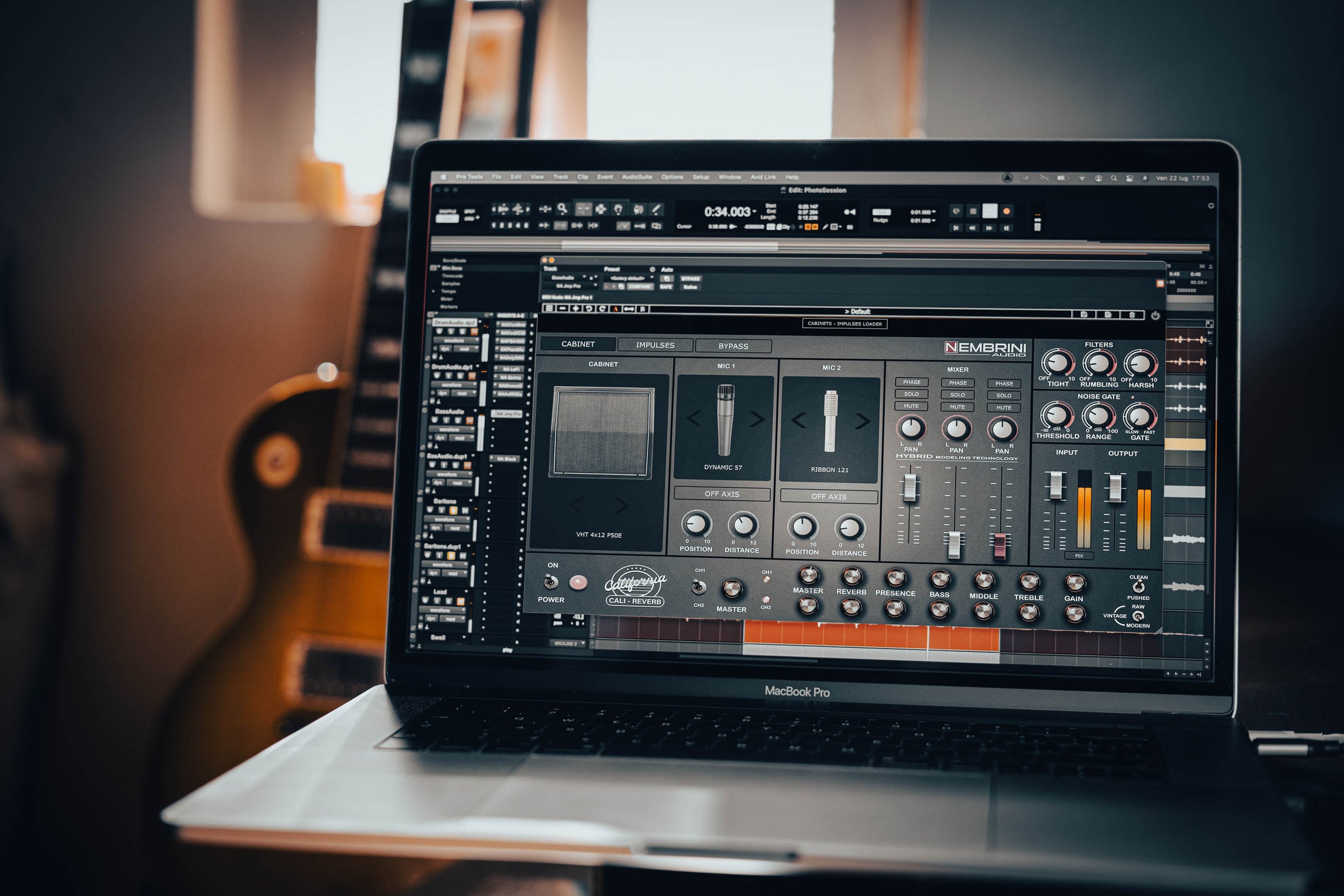Click the record button in transport
This screenshot has width=1344, height=896.
1006,211
